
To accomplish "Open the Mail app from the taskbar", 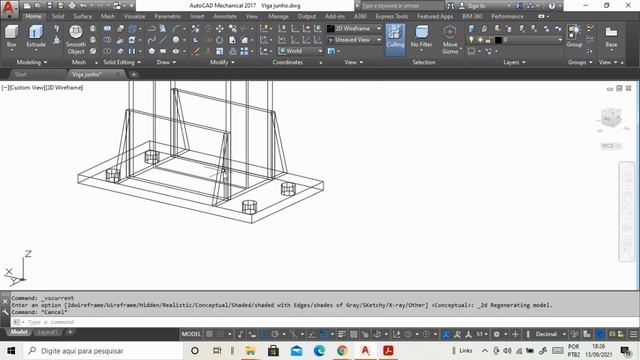I will tap(297, 351).
